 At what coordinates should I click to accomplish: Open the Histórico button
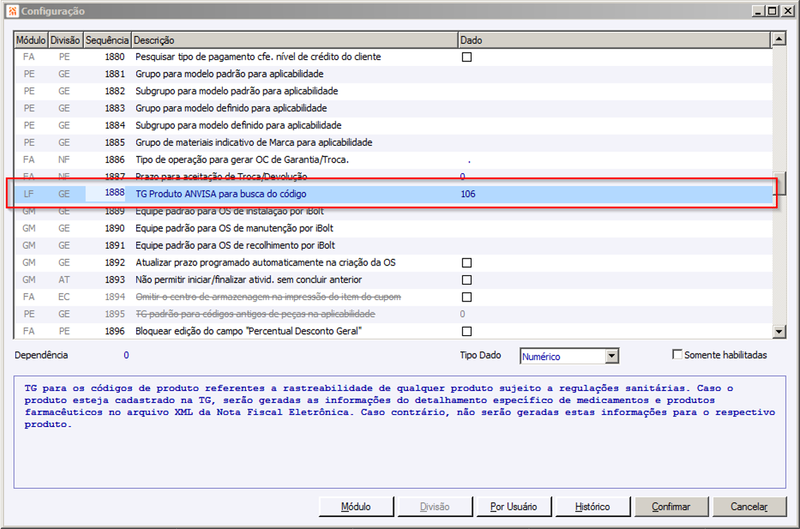592,507
